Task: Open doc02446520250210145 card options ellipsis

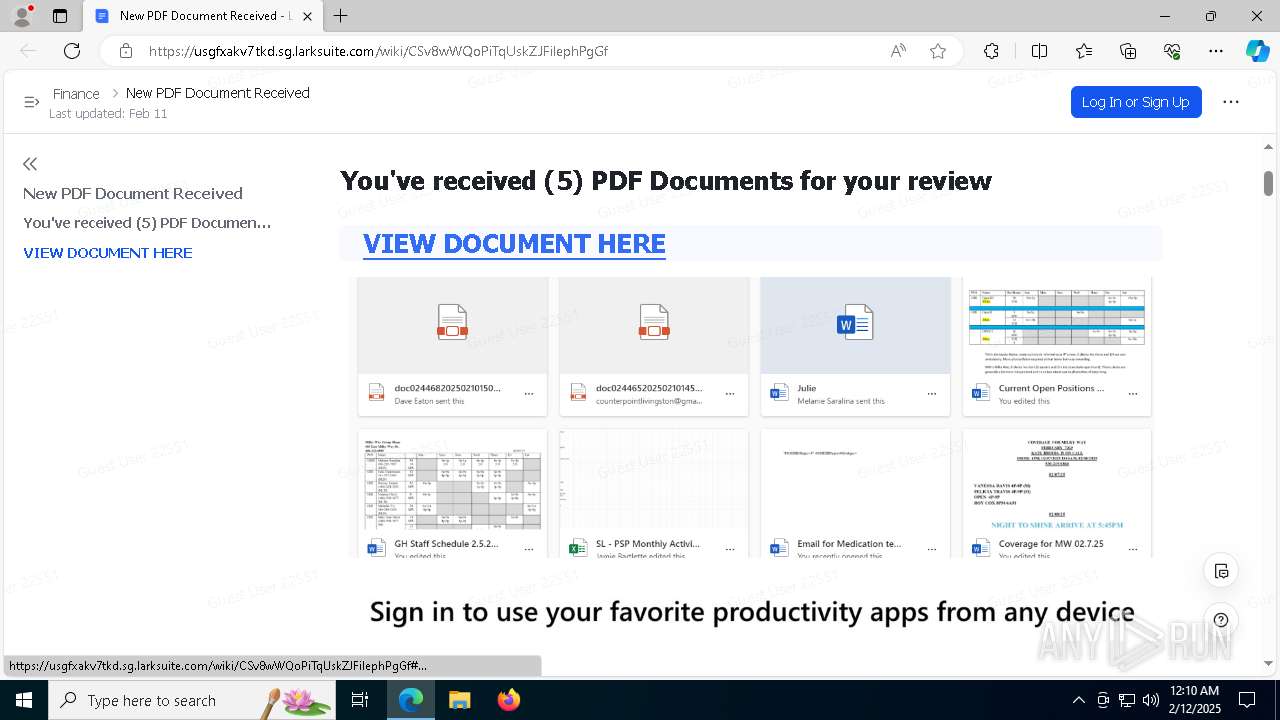Action: (730, 394)
